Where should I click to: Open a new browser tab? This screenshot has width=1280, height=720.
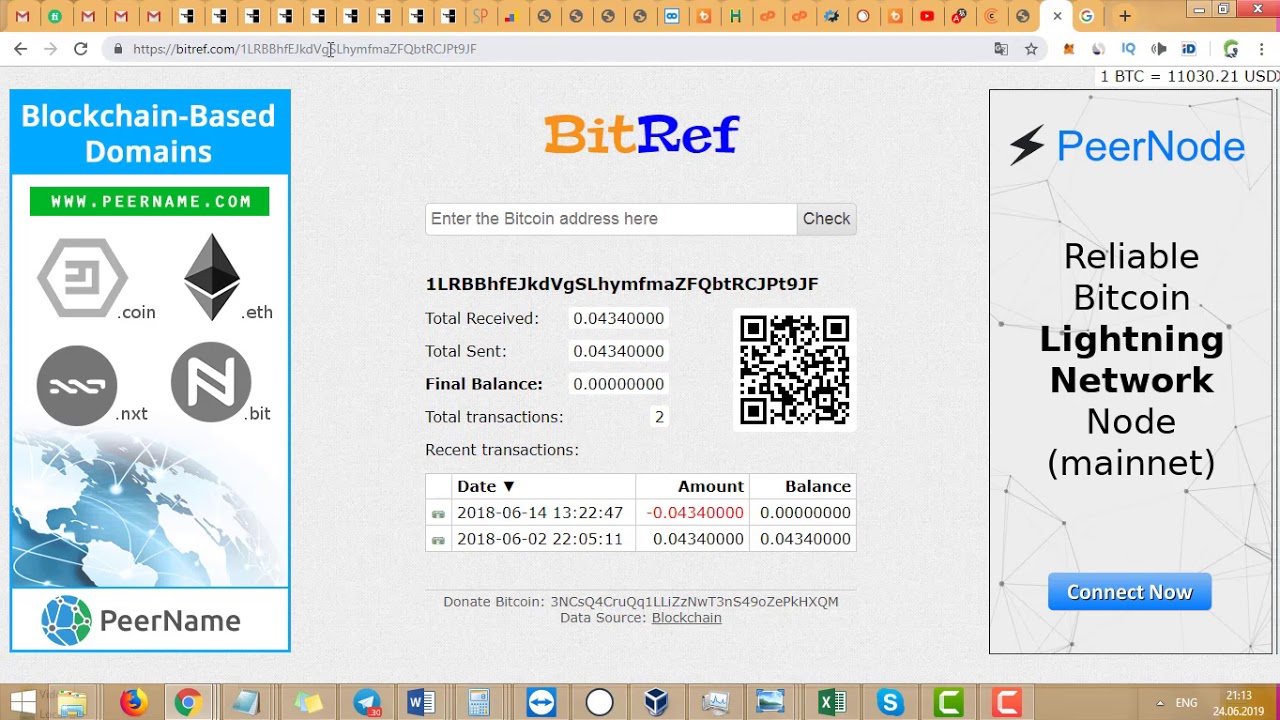(x=1125, y=16)
